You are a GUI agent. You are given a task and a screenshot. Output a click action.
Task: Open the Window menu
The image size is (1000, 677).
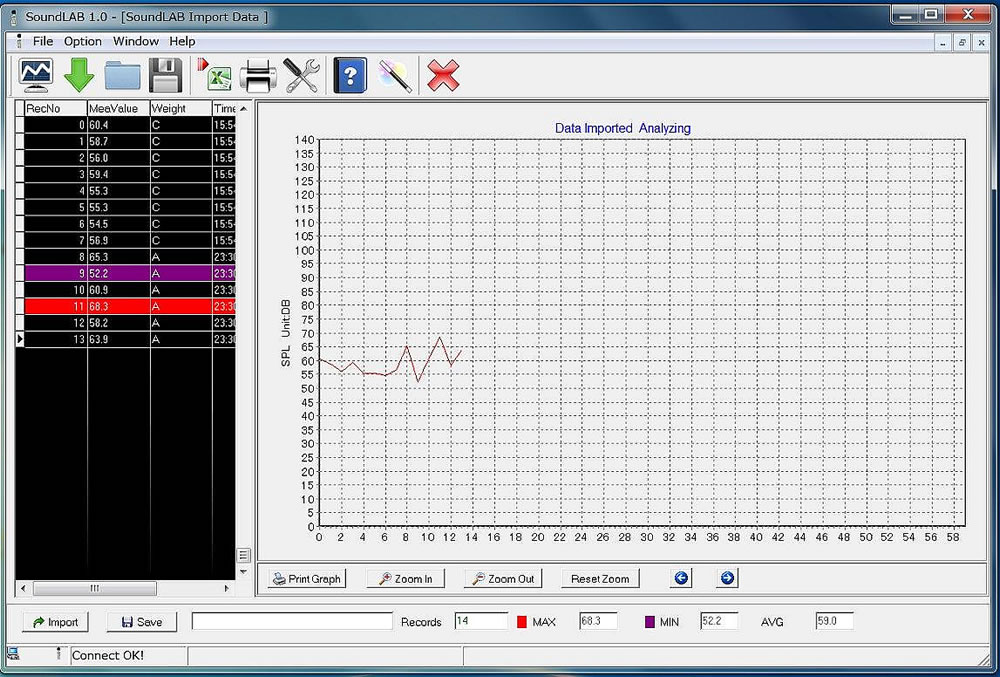(136, 41)
